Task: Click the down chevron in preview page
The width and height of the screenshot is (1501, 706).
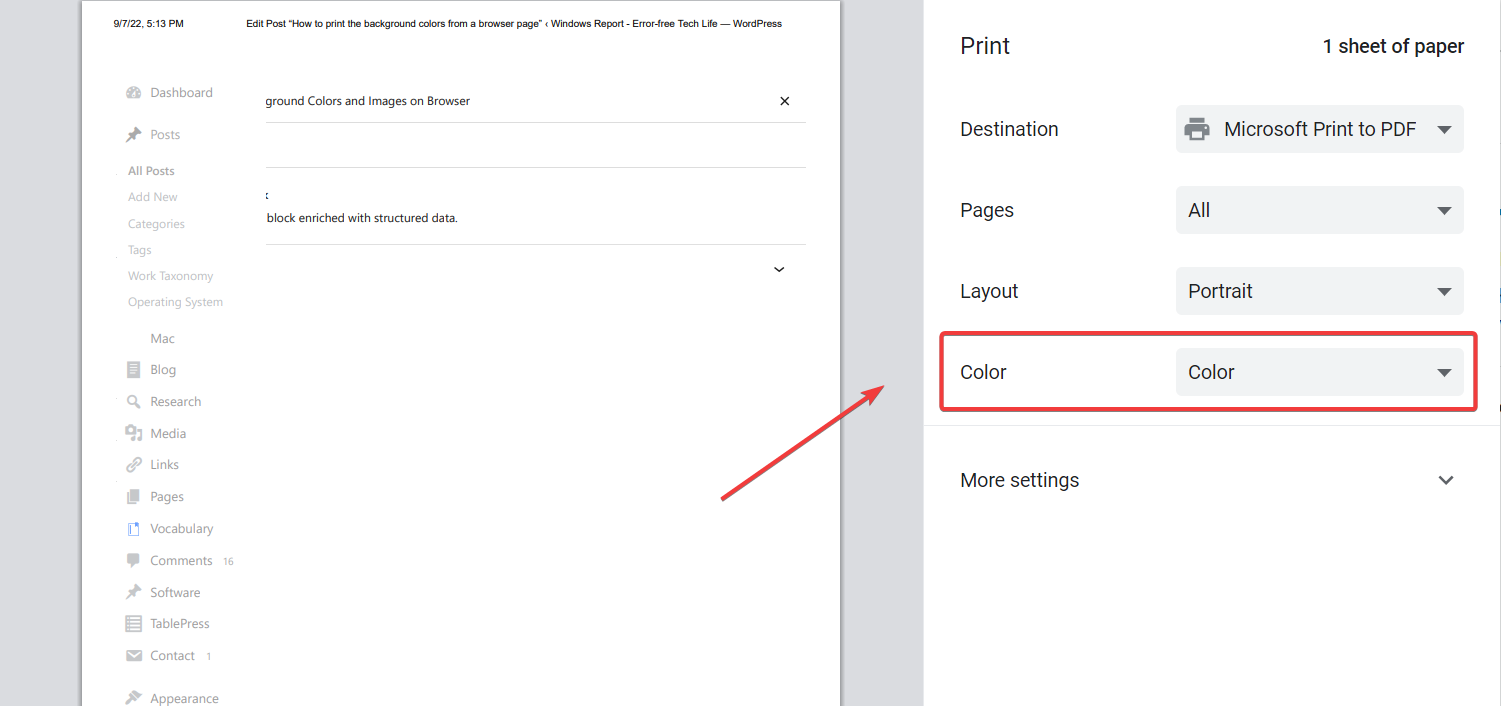Action: [x=779, y=269]
